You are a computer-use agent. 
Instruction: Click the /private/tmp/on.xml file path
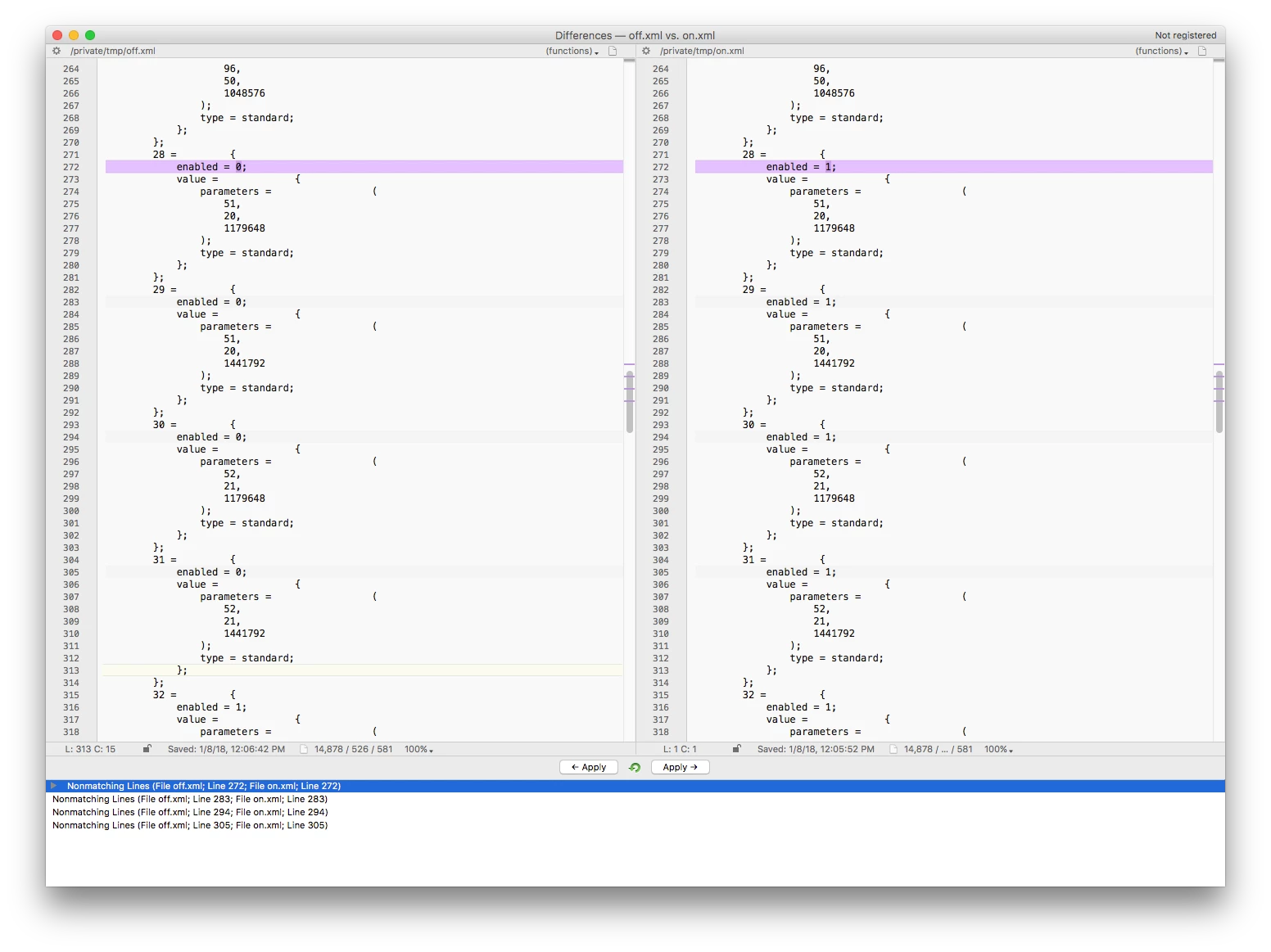702,51
